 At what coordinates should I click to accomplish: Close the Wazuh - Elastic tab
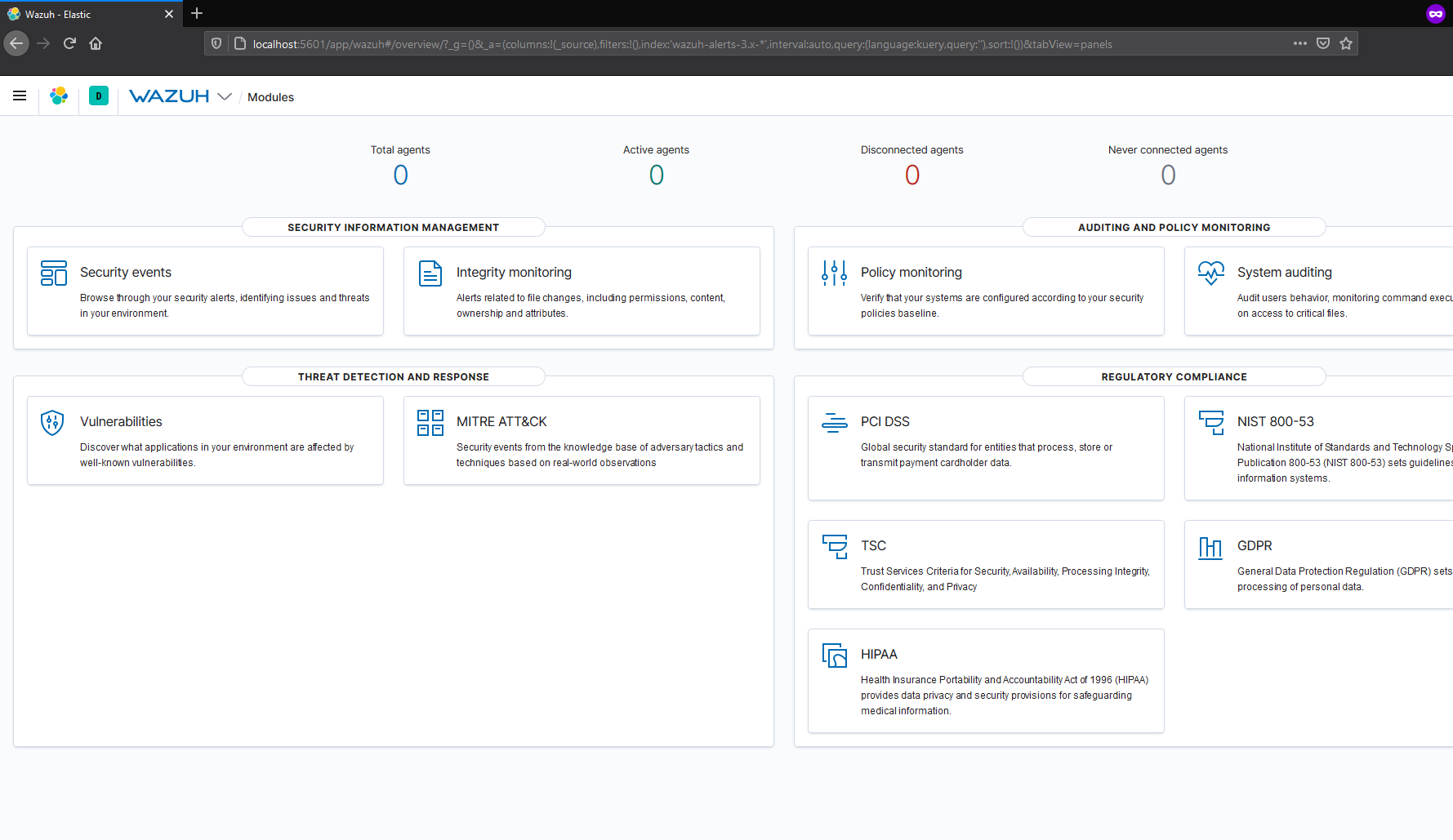click(169, 14)
